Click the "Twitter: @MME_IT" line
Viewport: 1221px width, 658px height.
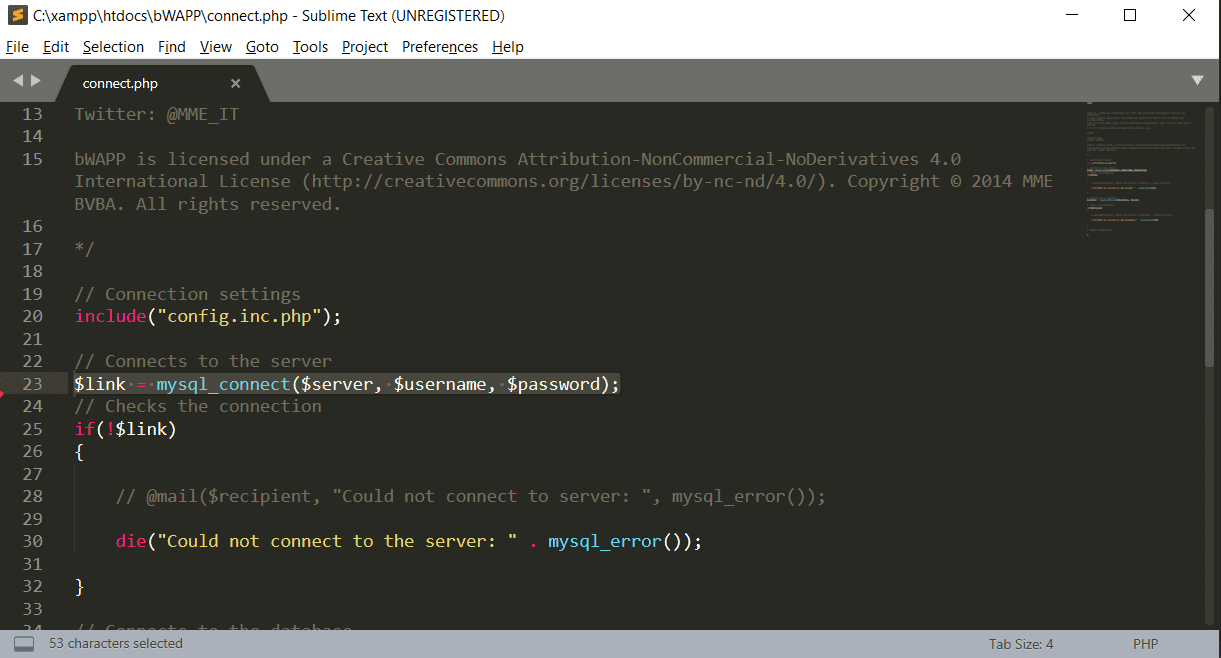157,114
